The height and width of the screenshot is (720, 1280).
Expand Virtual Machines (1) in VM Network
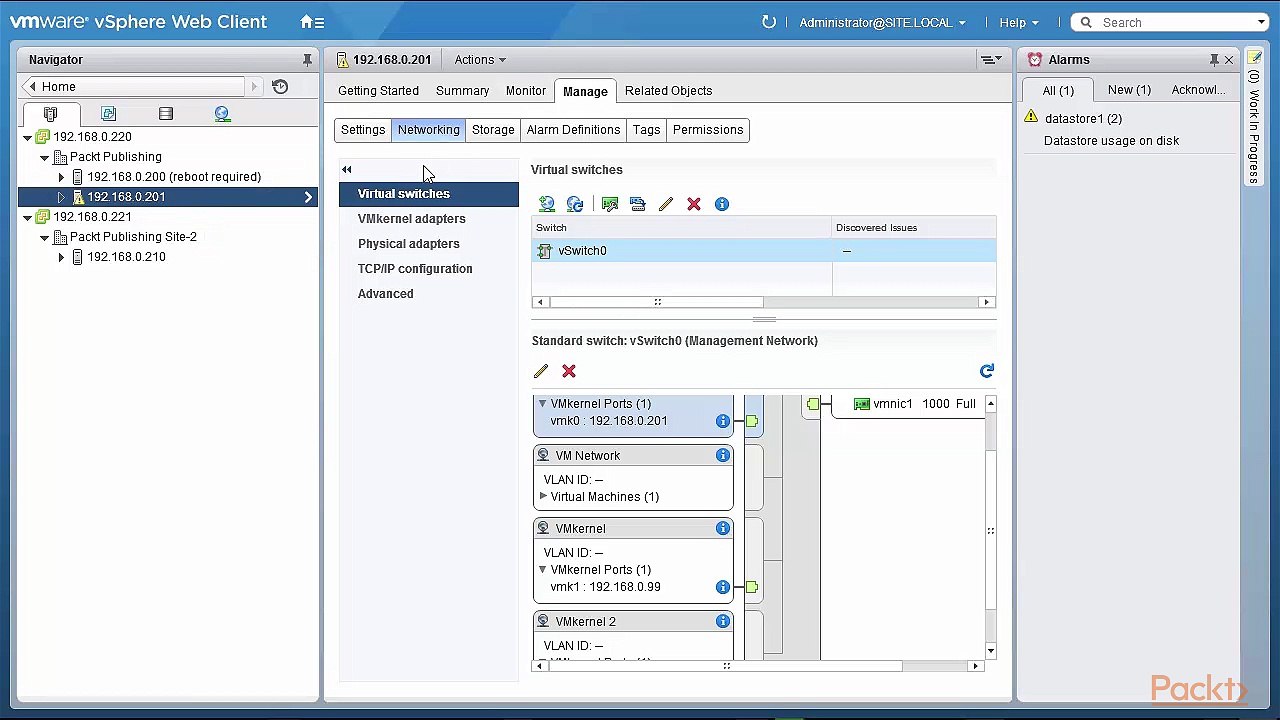coord(543,496)
